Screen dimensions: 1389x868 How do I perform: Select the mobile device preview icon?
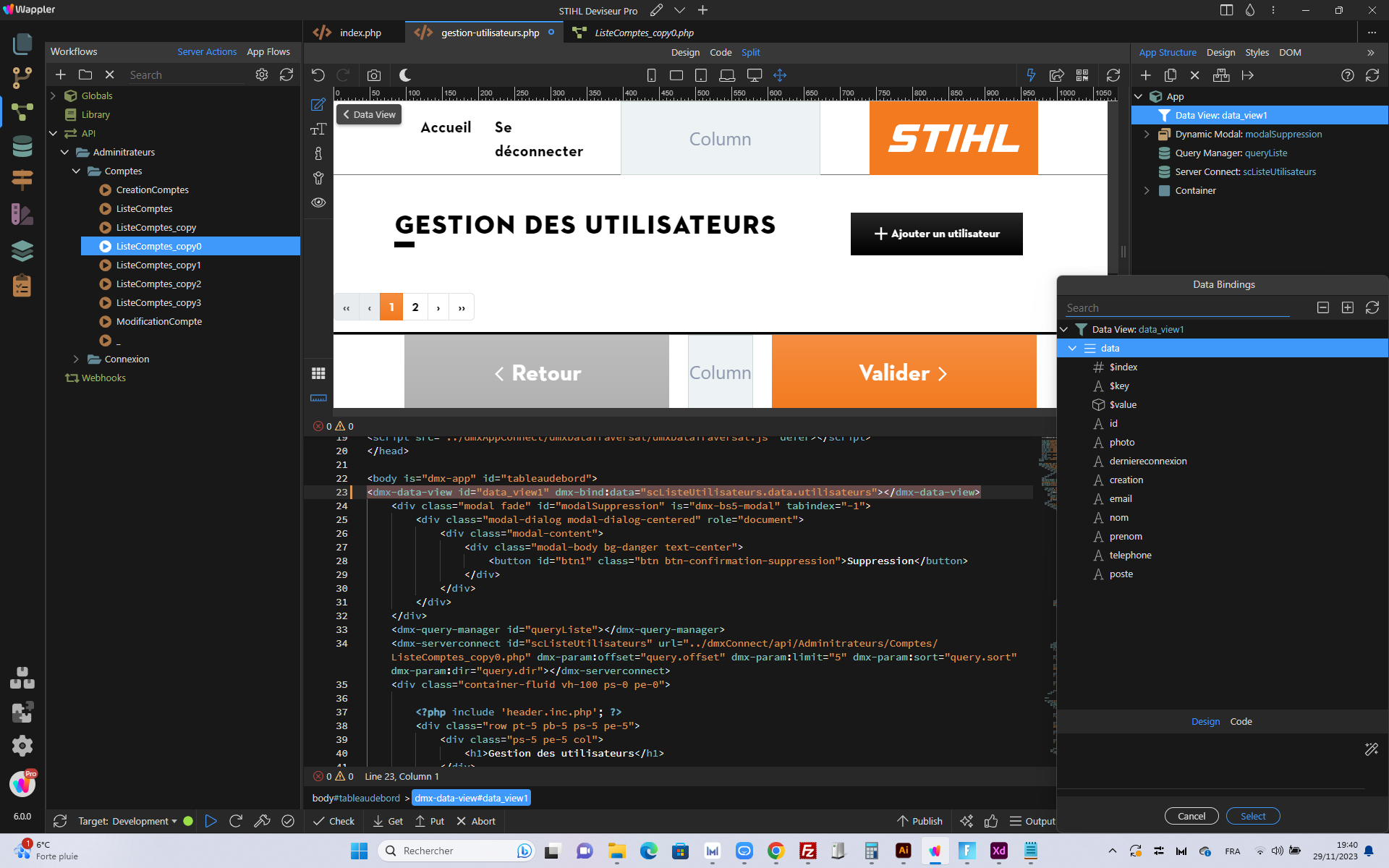pos(651,75)
